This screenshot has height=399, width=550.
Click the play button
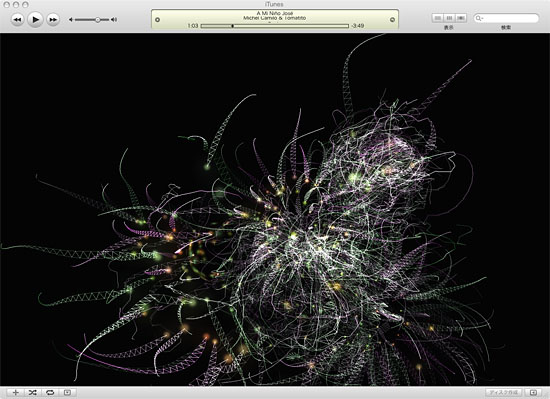[35, 19]
